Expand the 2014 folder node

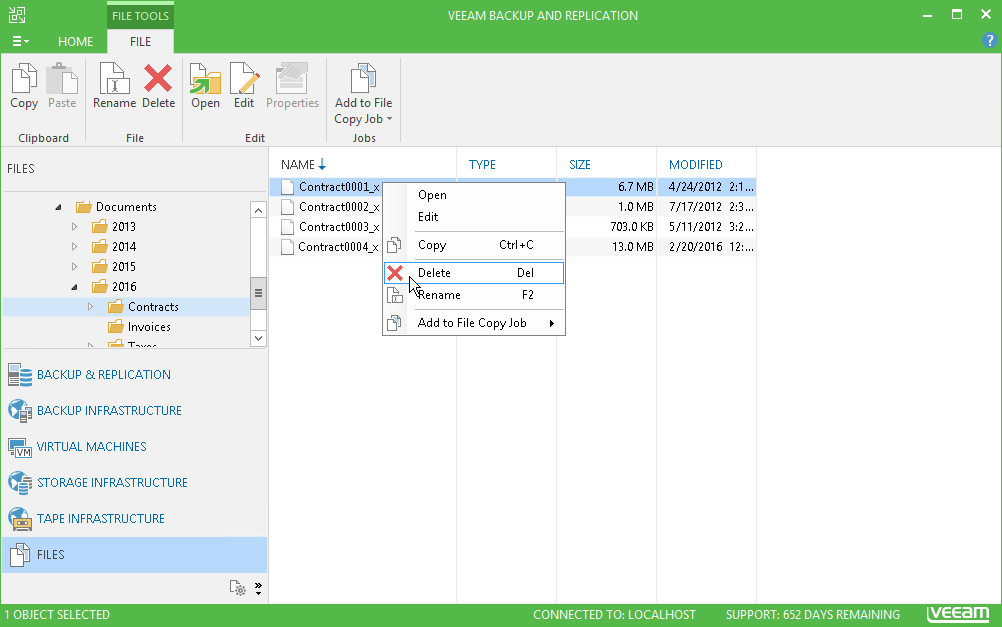(x=74, y=247)
